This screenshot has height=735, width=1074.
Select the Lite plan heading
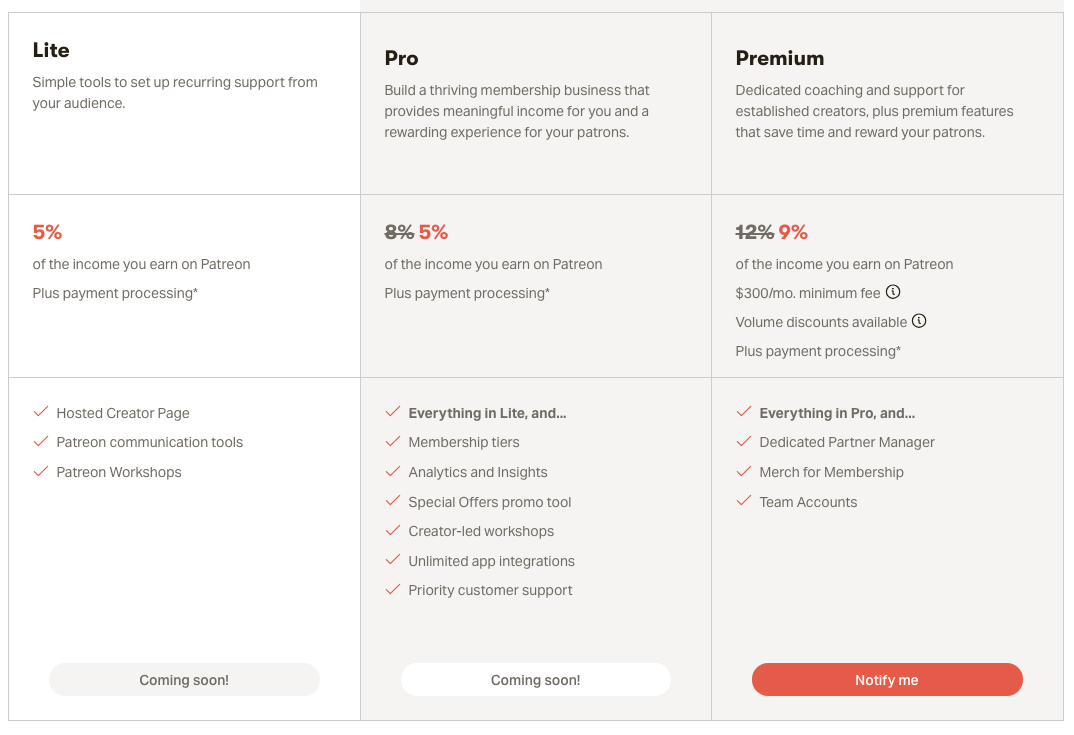[x=51, y=50]
